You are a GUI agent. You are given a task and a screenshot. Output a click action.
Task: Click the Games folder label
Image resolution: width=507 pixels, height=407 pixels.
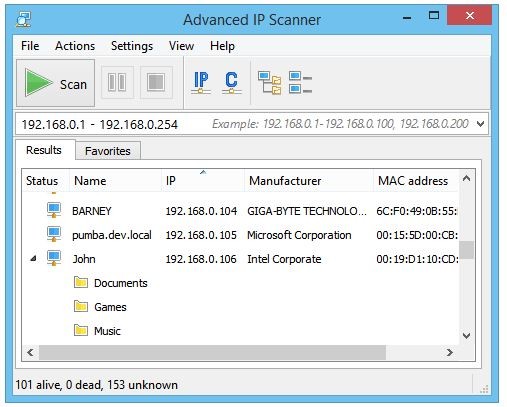pos(110,307)
